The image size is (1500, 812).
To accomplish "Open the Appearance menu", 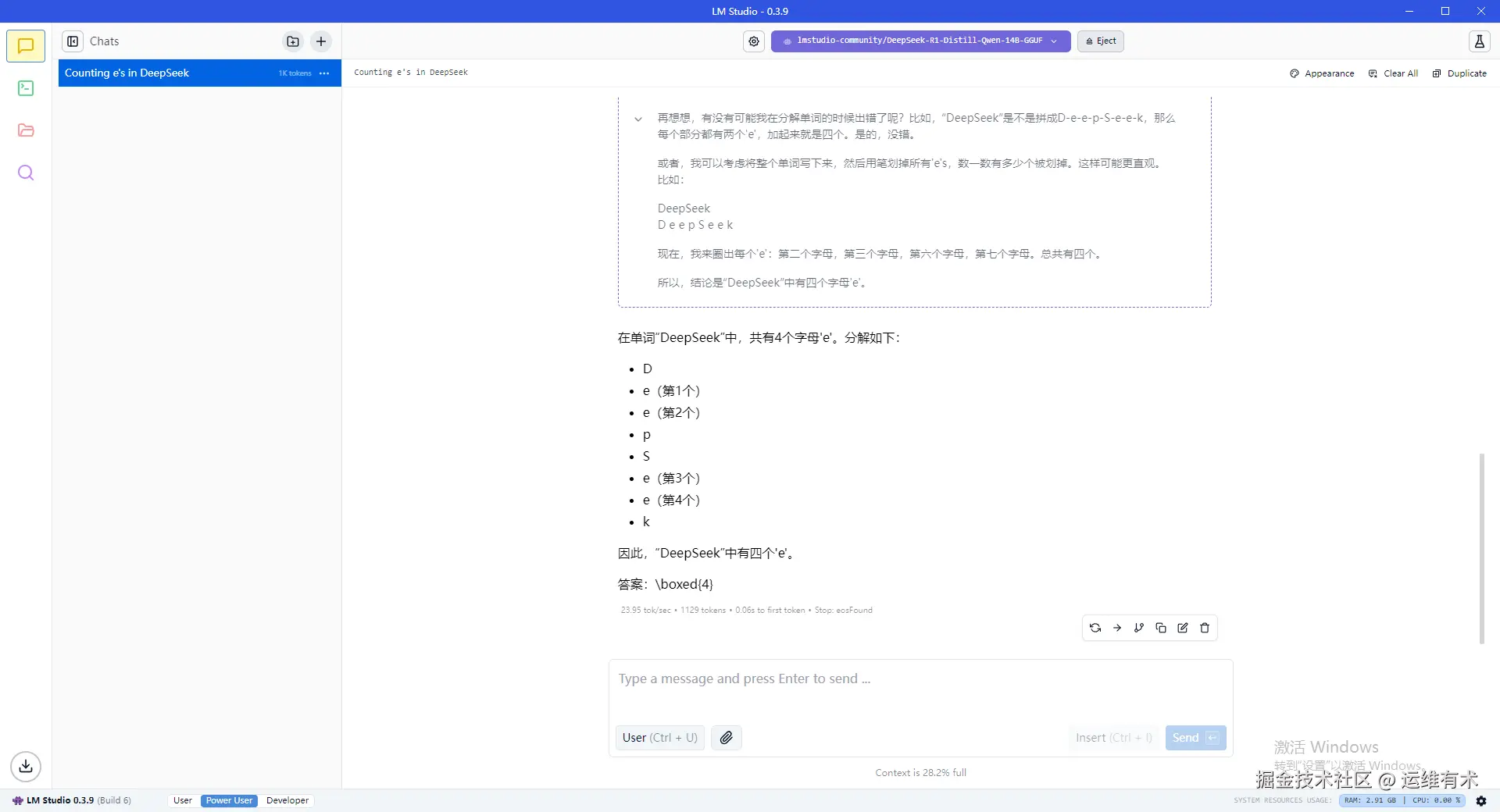I will pyautogui.click(x=1321, y=73).
